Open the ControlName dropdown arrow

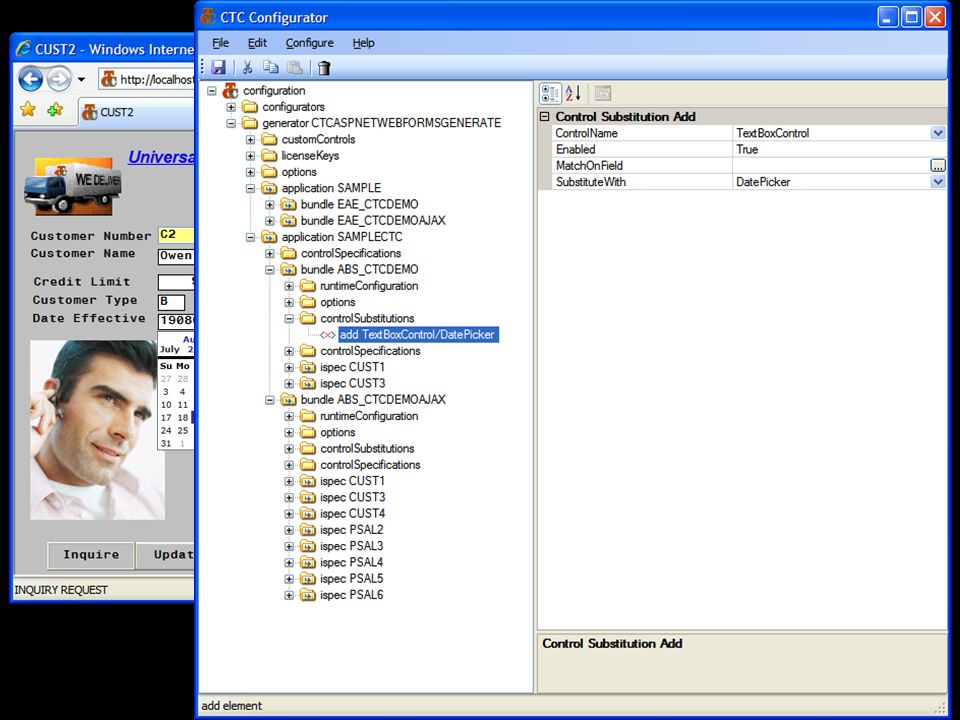[938, 133]
